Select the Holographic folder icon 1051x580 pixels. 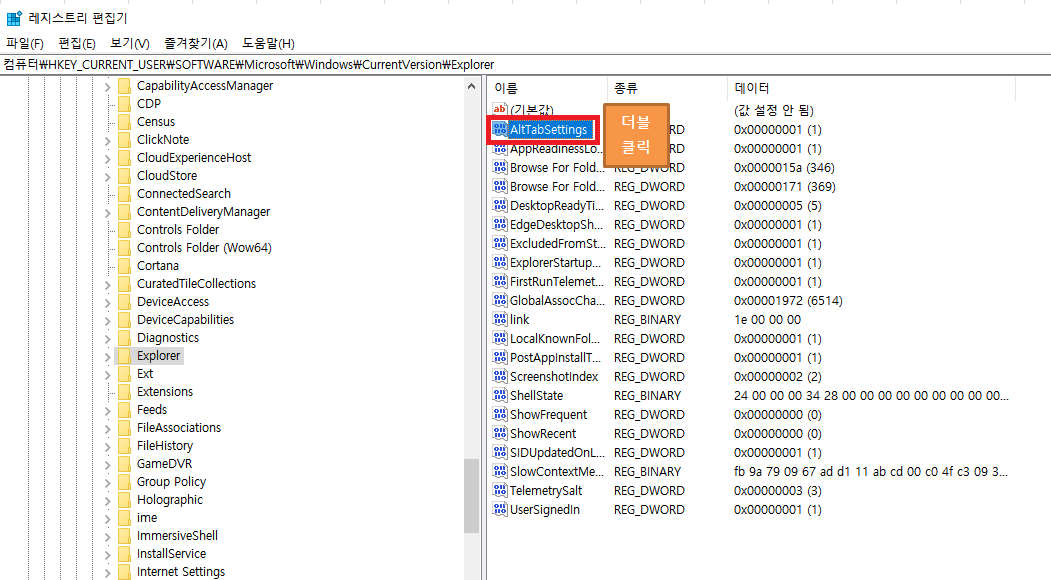124,500
